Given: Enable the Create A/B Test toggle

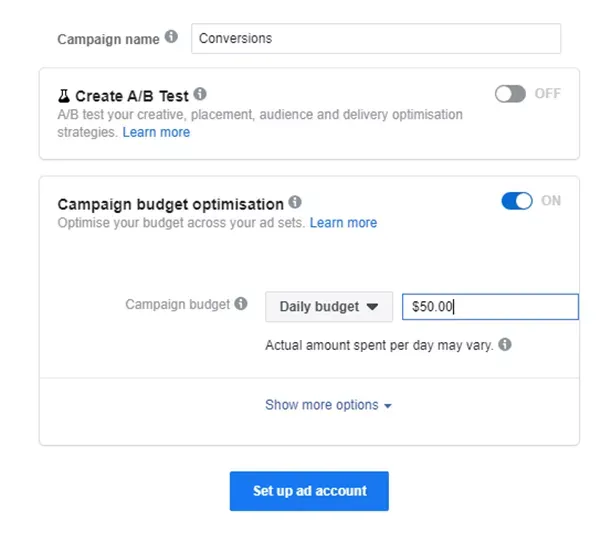Looking at the screenshot, I should [x=510, y=94].
